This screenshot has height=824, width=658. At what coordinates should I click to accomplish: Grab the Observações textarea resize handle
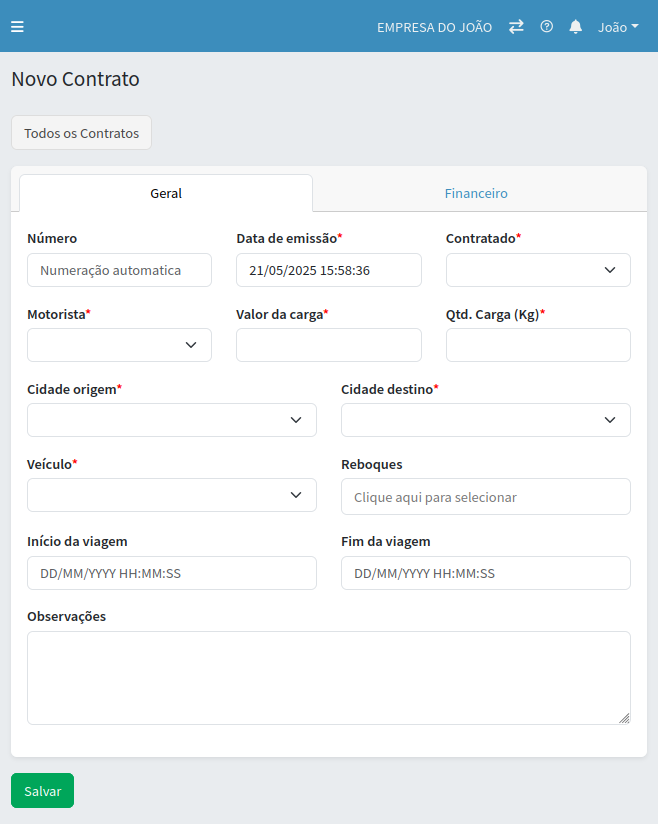(624, 717)
